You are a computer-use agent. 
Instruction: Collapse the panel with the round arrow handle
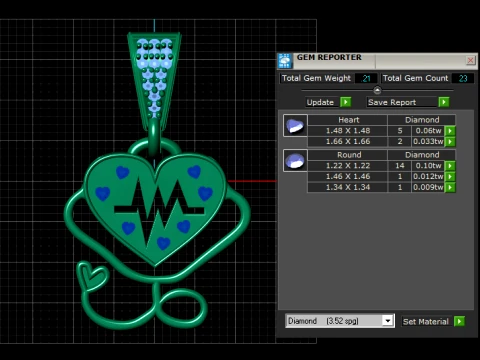point(377,90)
